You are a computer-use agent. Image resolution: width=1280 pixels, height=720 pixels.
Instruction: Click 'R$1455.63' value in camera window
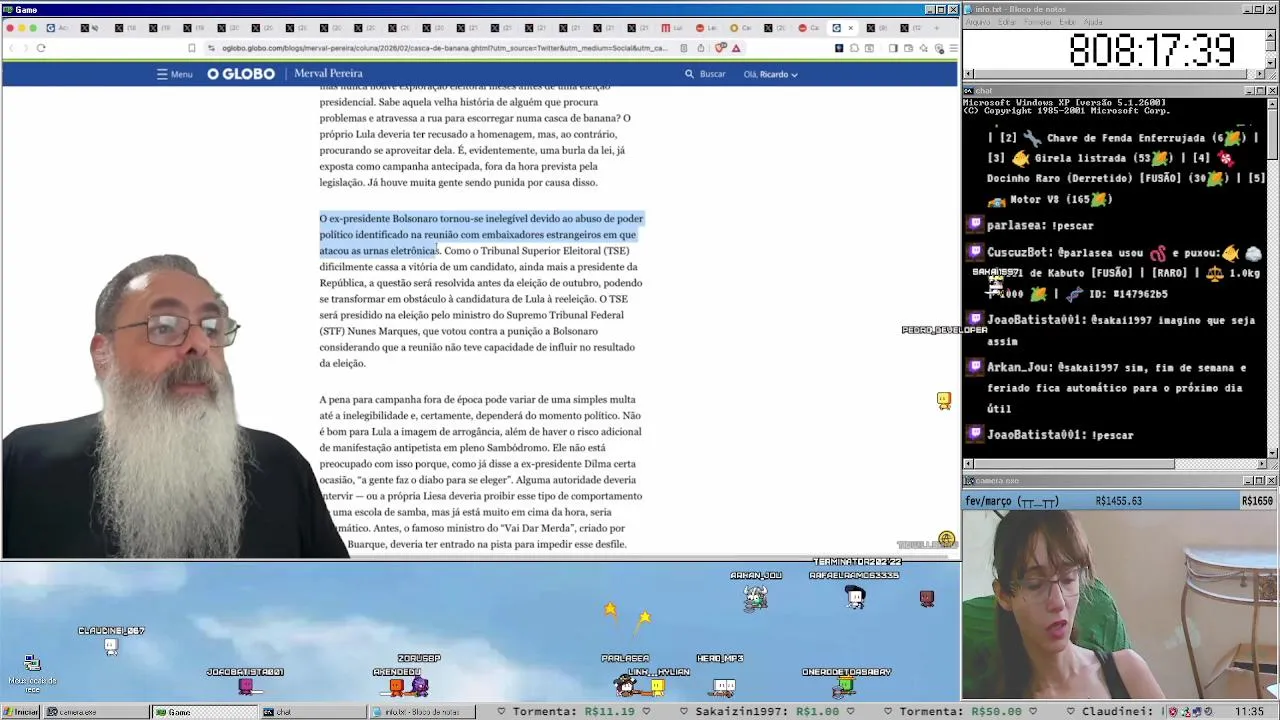[x=1119, y=501]
